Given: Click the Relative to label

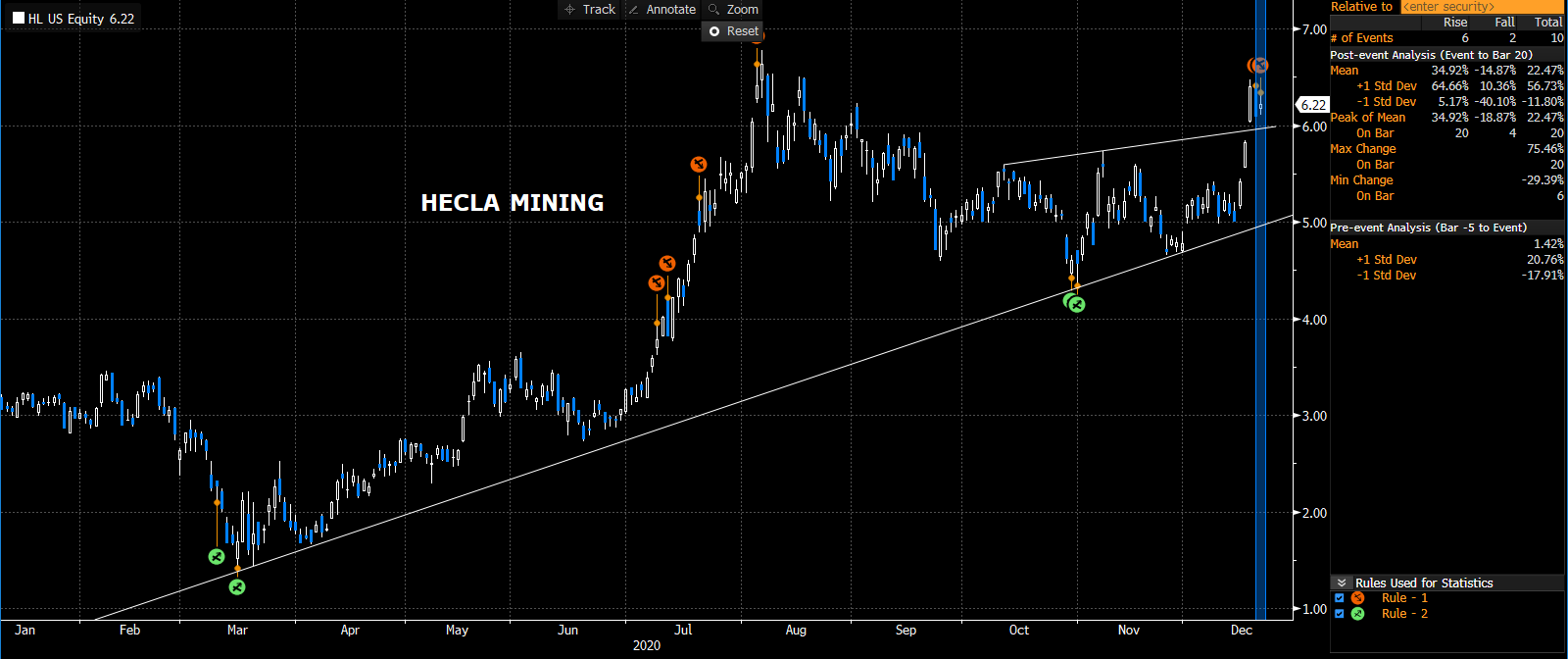Looking at the screenshot, I should 1361,7.
